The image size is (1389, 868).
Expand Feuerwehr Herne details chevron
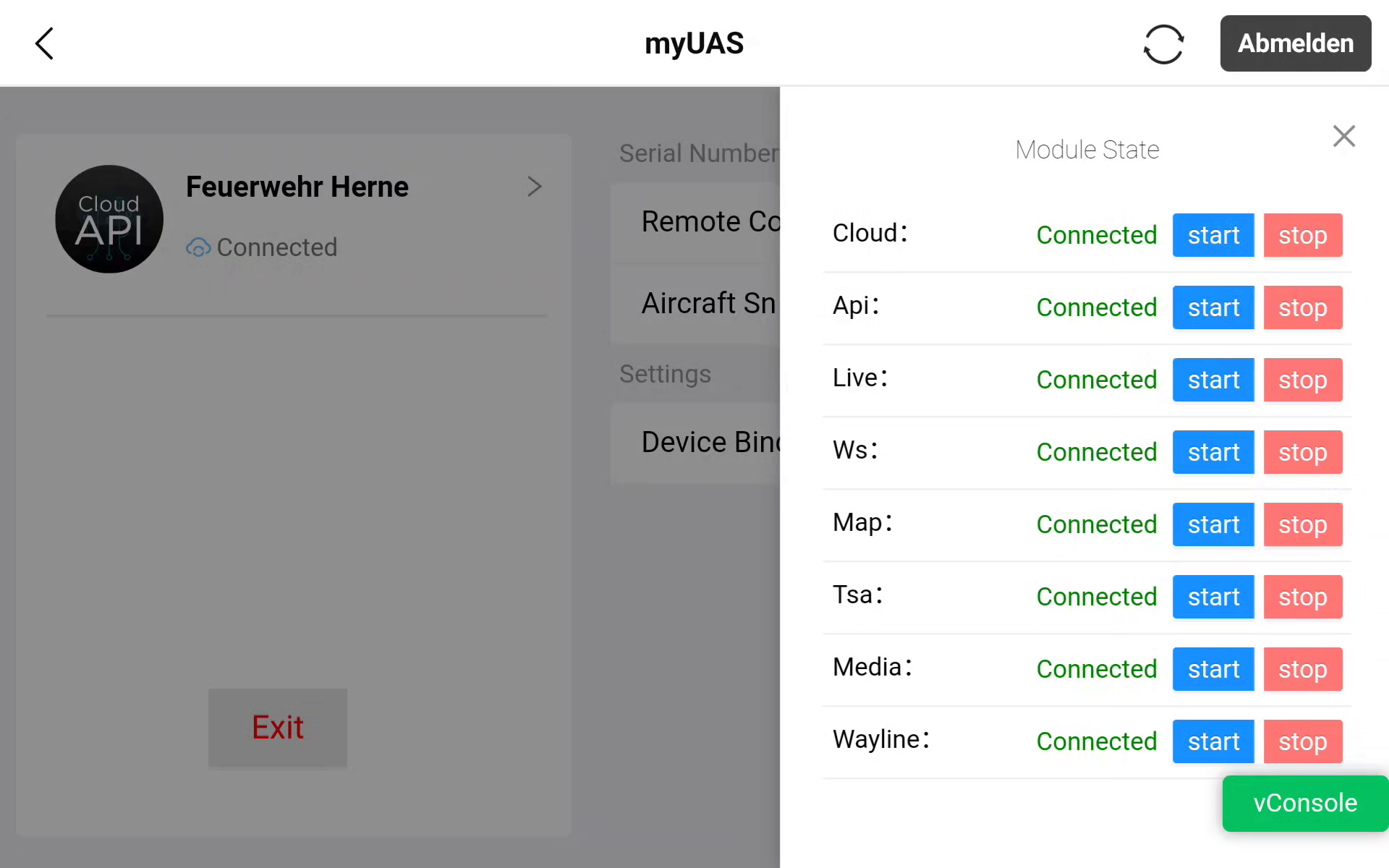pyautogui.click(x=534, y=187)
